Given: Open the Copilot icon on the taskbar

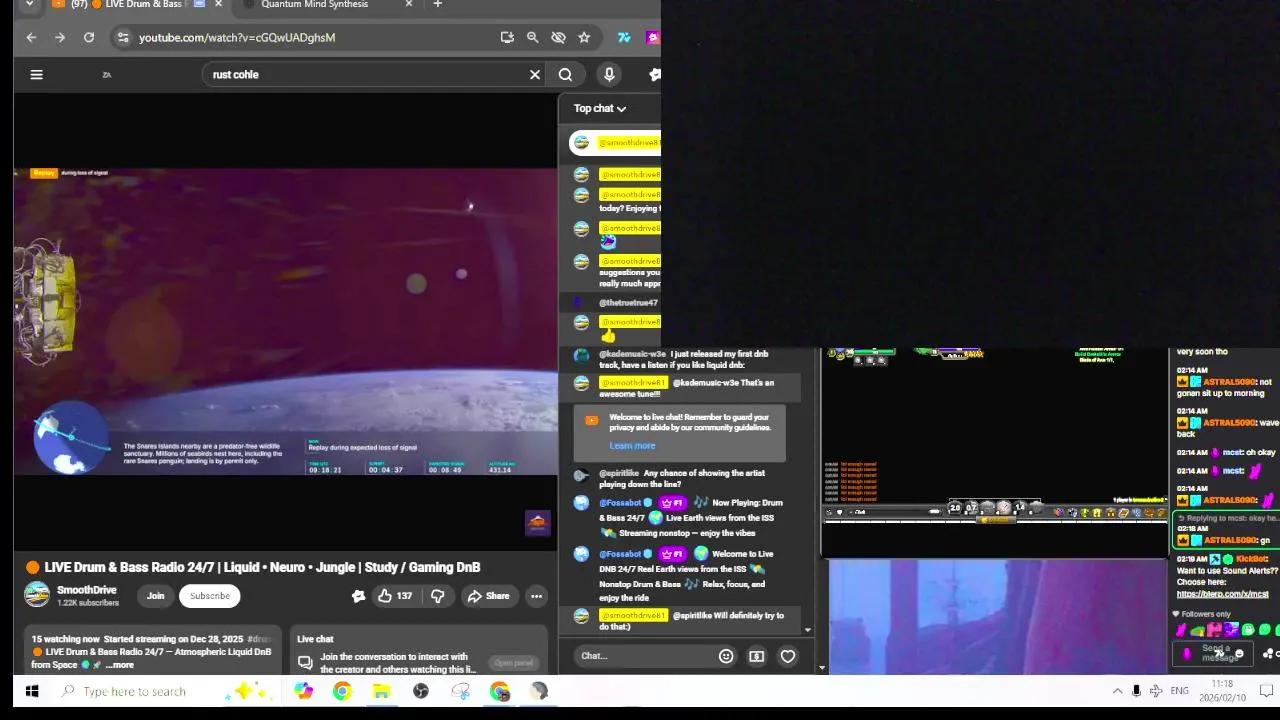Looking at the screenshot, I should point(303,691).
